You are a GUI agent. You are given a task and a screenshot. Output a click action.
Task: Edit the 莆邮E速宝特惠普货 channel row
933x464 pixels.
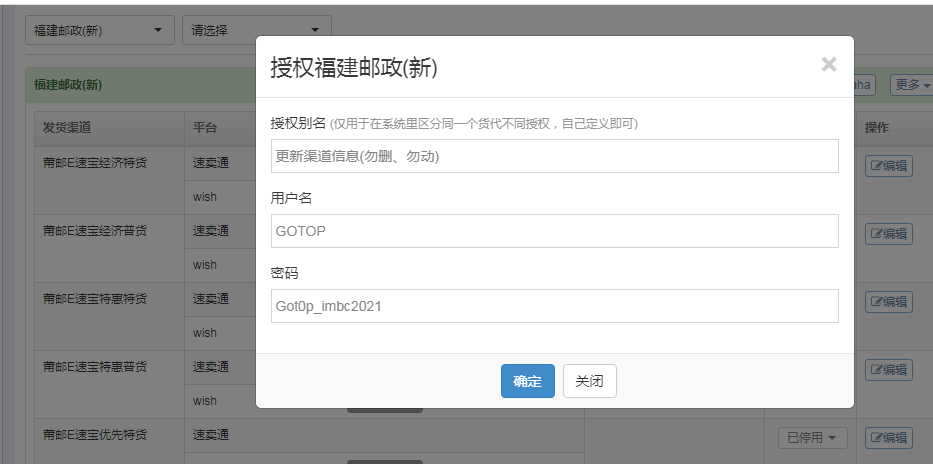888,369
